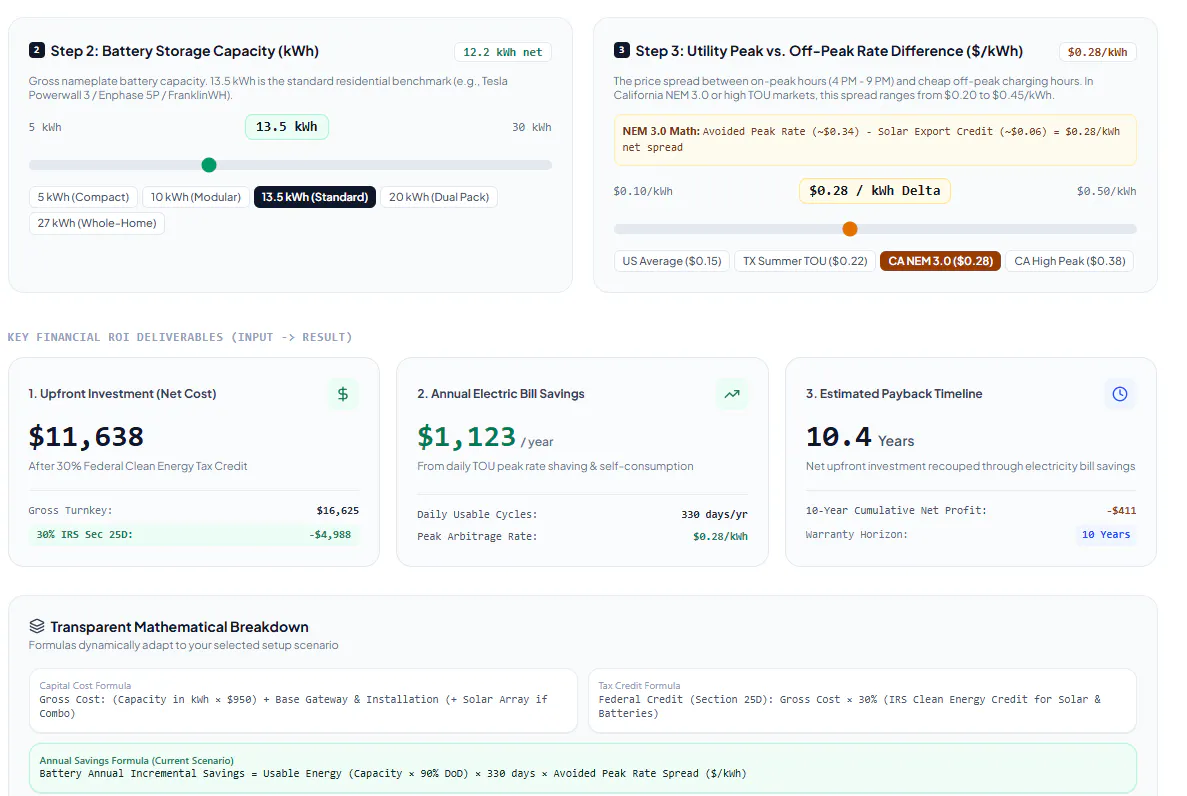Click the -$411 cumulative net profit value
Viewport: 1187px width, 796px height.
[x=1121, y=510]
